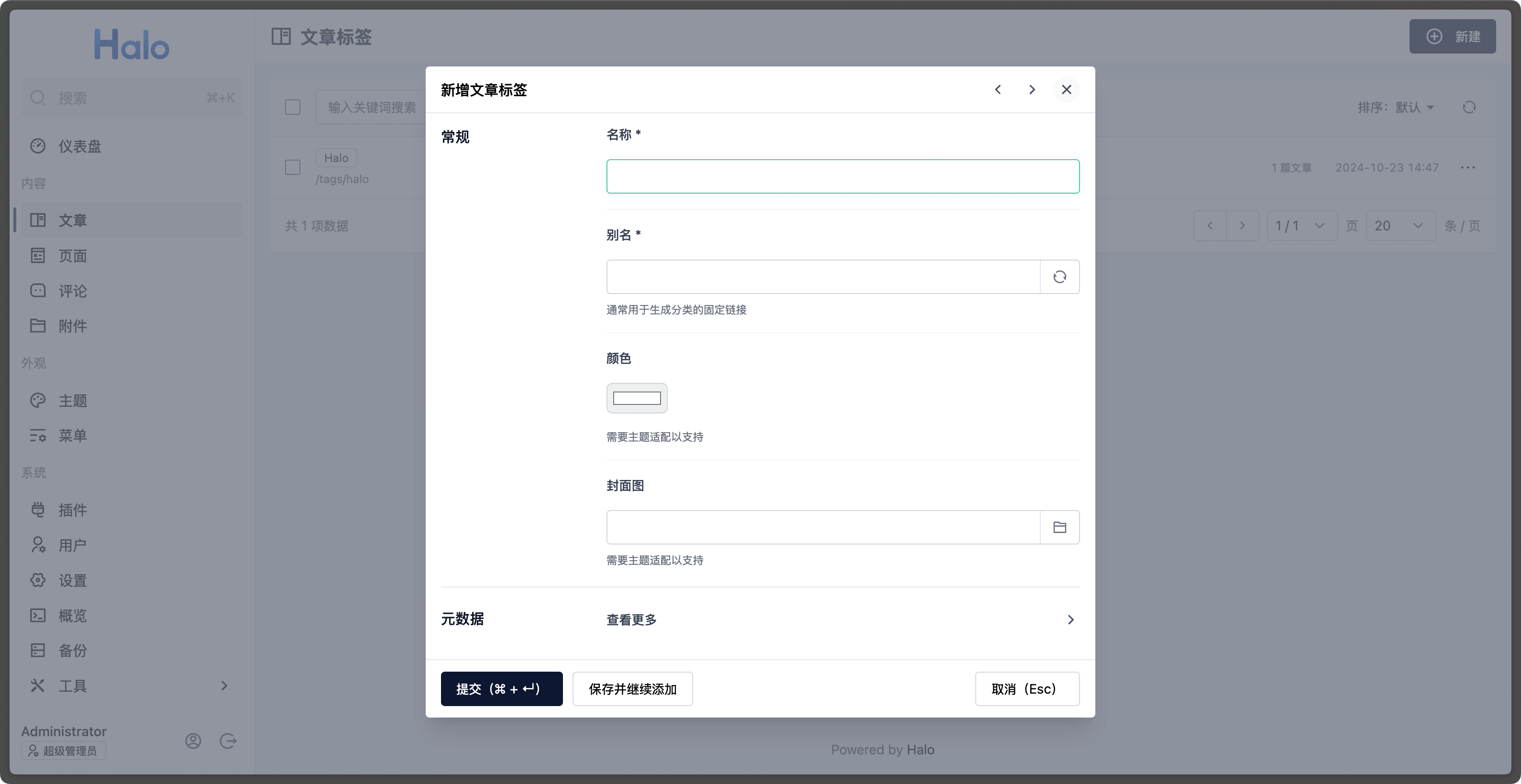Click 新建 button top right
The width and height of the screenshot is (1521, 784).
1452,36
